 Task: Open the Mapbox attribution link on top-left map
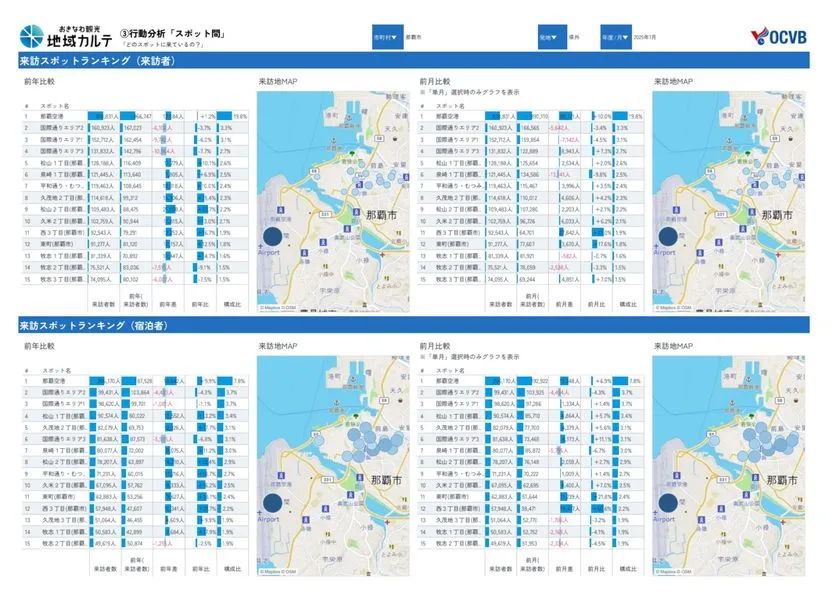pos(278,308)
